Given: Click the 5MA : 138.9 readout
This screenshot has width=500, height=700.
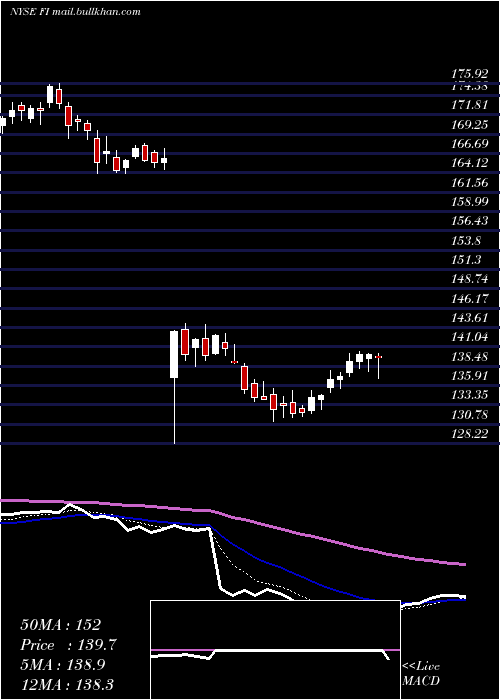Looking at the screenshot, I should pos(63,665).
